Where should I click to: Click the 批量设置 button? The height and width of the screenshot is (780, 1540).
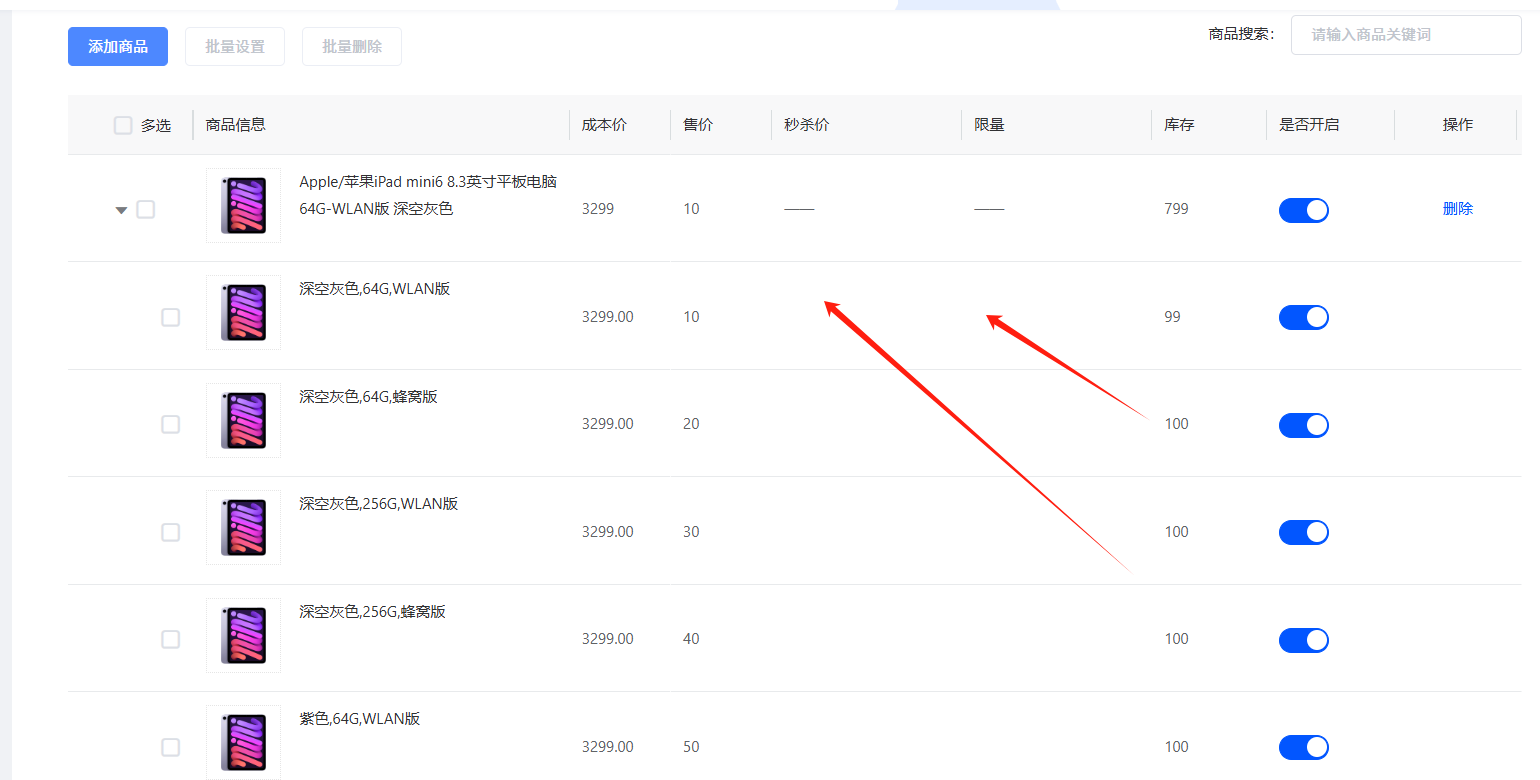pyautogui.click(x=235, y=46)
